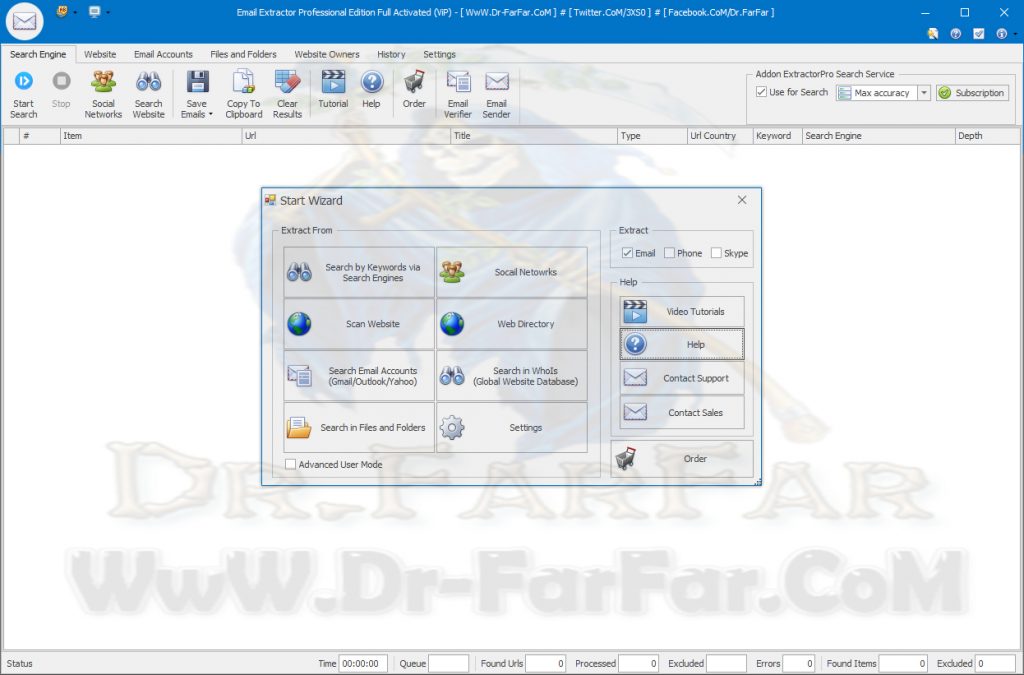Screen dimensions: 1024x675
Task: Select Search by Keywords via Search Engines
Action: [x=359, y=272]
